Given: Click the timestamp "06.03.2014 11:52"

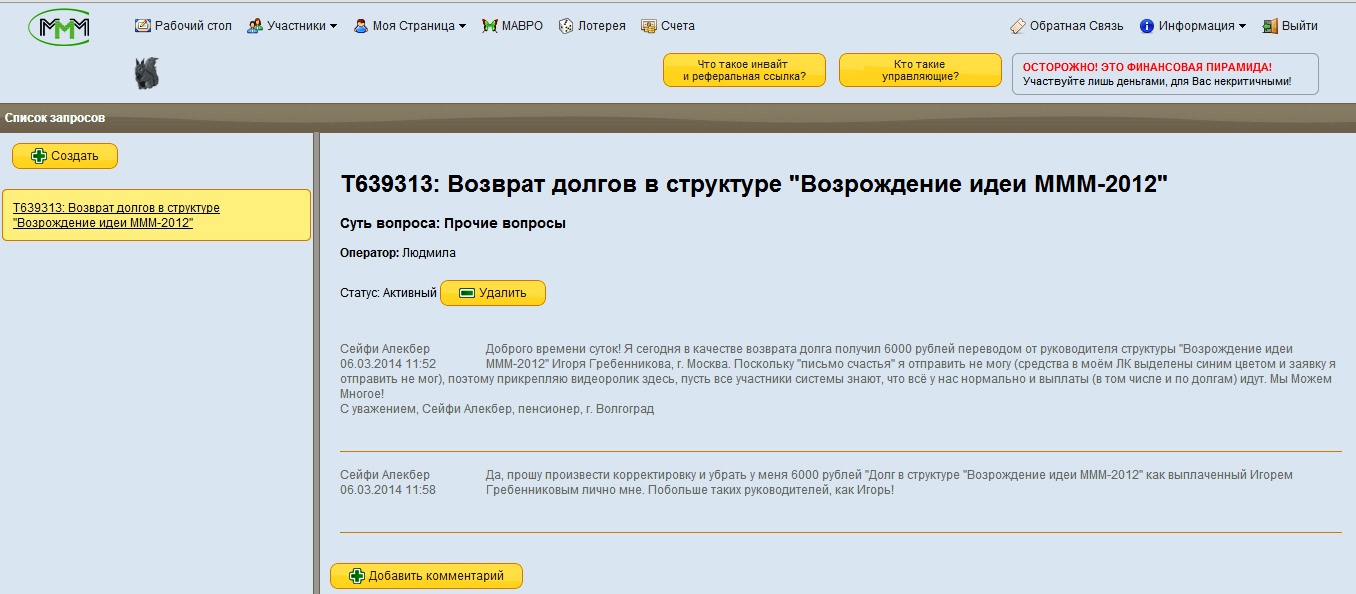Looking at the screenshot, I should pos(388,364).
